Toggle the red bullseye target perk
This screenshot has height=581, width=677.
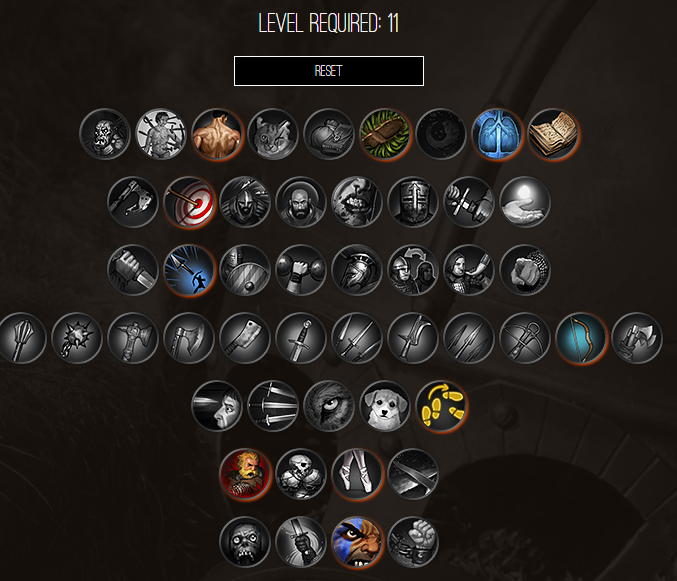click(189, 202)
